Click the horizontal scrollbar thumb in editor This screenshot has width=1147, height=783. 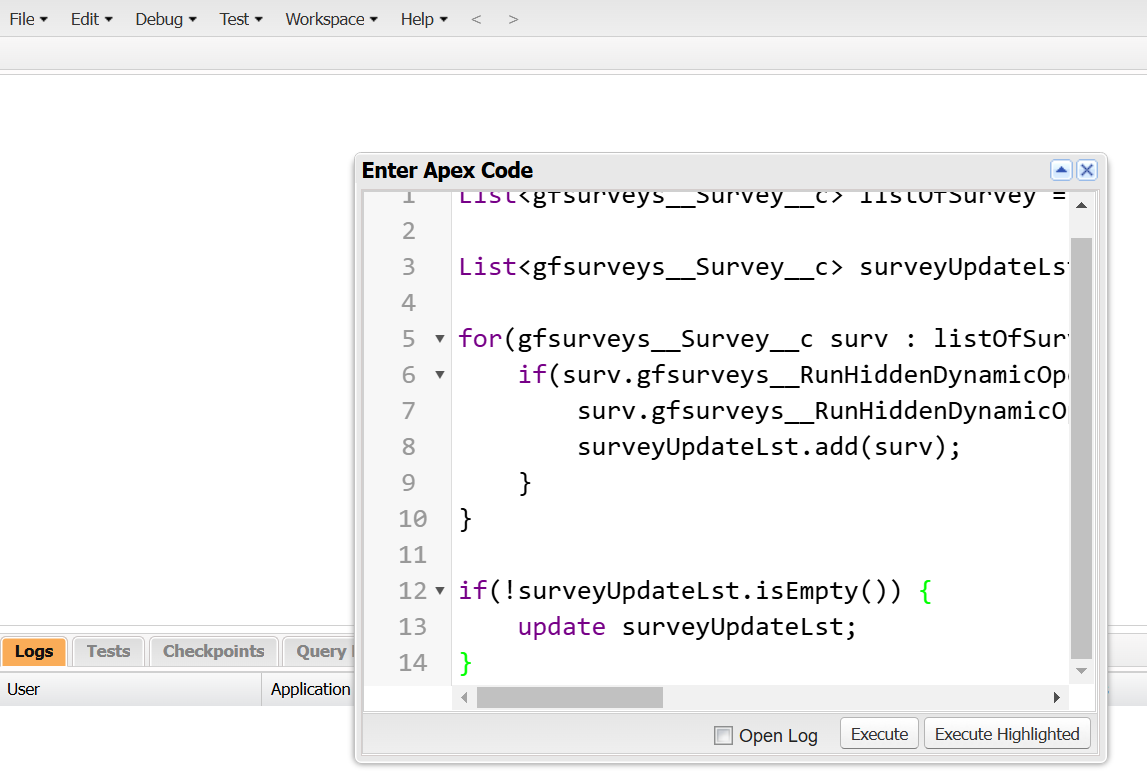point(569,697)
